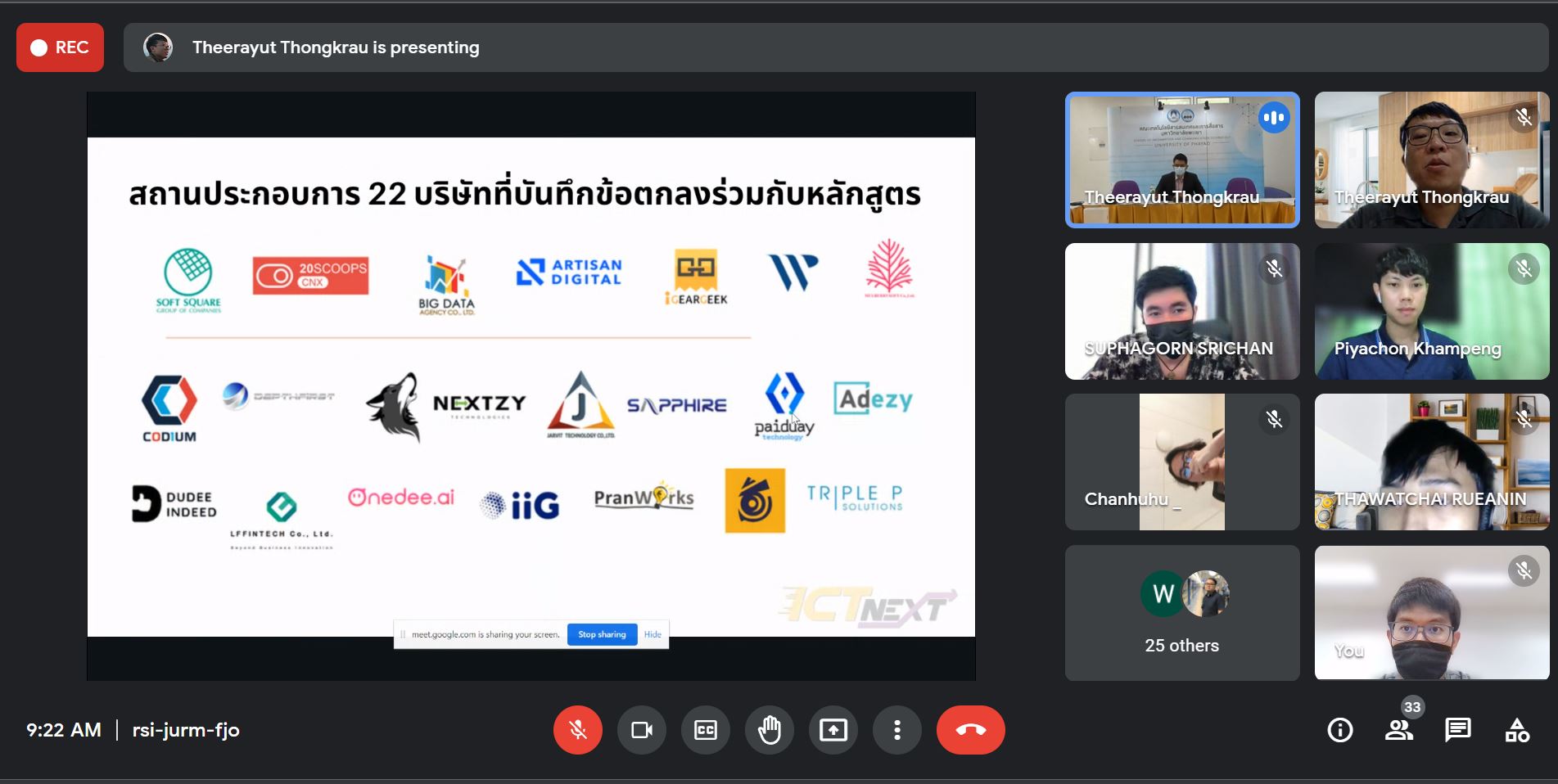This screenshot has height=784, width=1558.
Task: Click the Present now screen icon
Action: point(833,730)
